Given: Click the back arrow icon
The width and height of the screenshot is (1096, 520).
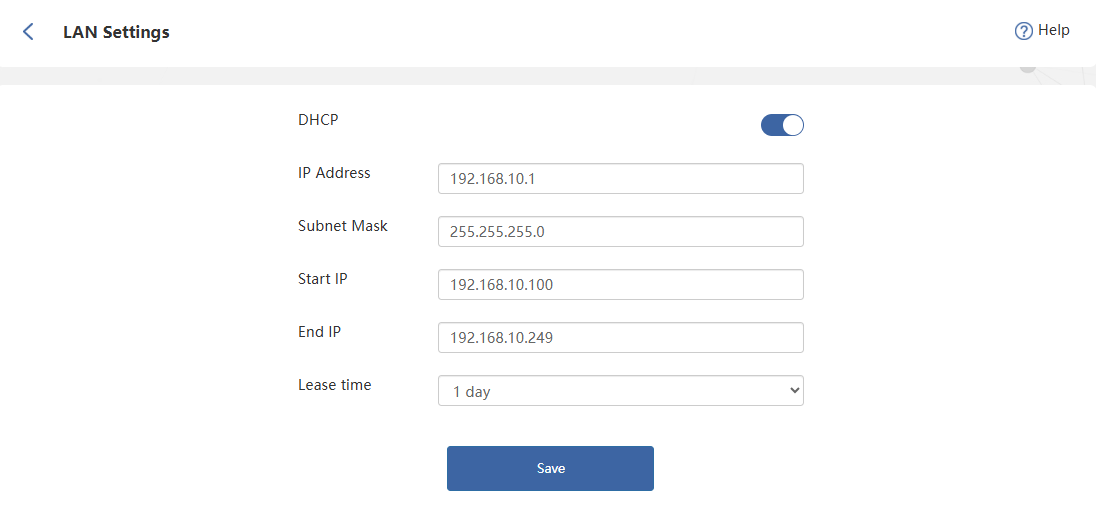Looking at the screenshot, I should [x=28, y=32].
